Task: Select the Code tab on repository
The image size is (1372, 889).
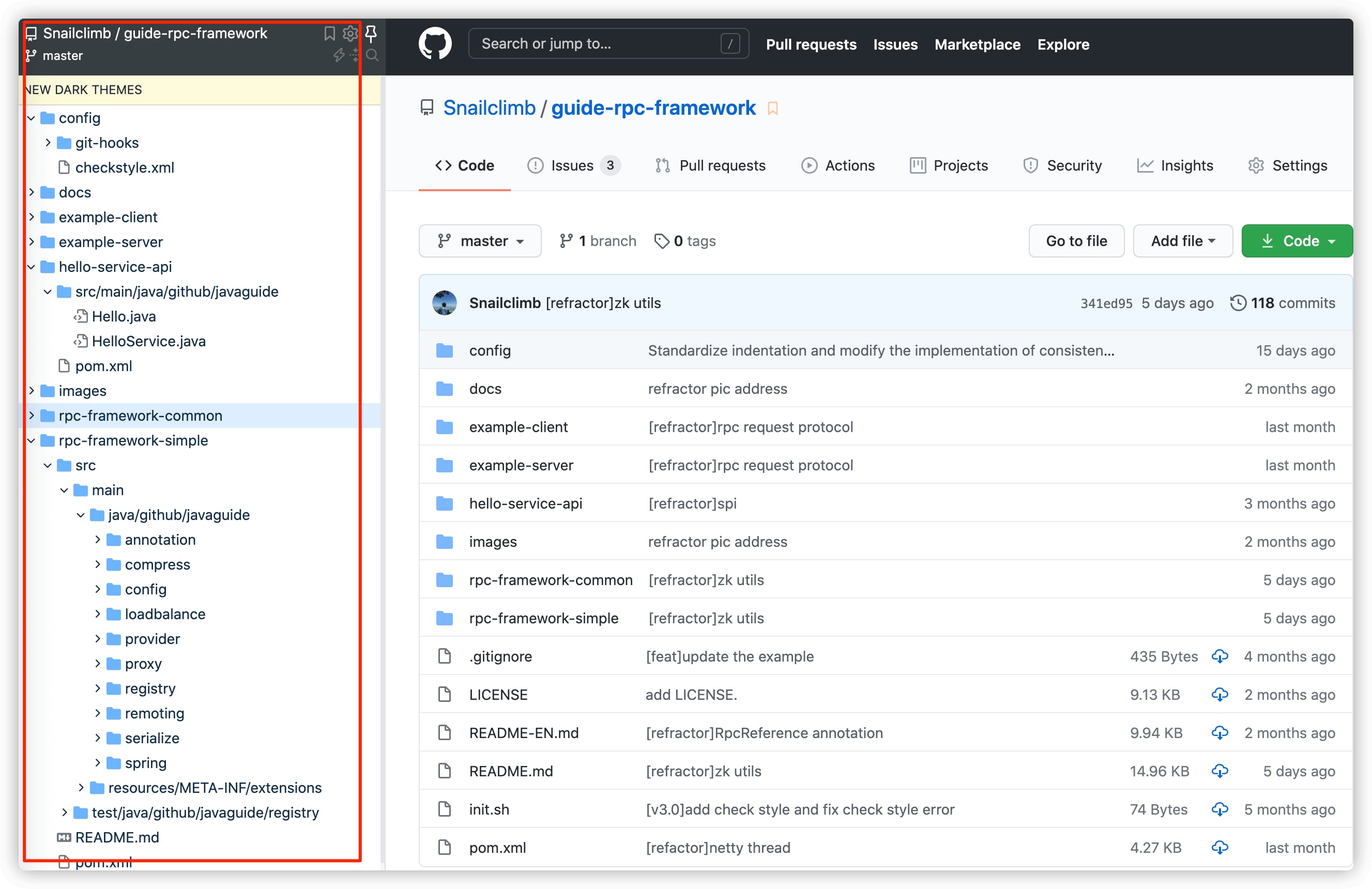Action: [x=465, y=166]
